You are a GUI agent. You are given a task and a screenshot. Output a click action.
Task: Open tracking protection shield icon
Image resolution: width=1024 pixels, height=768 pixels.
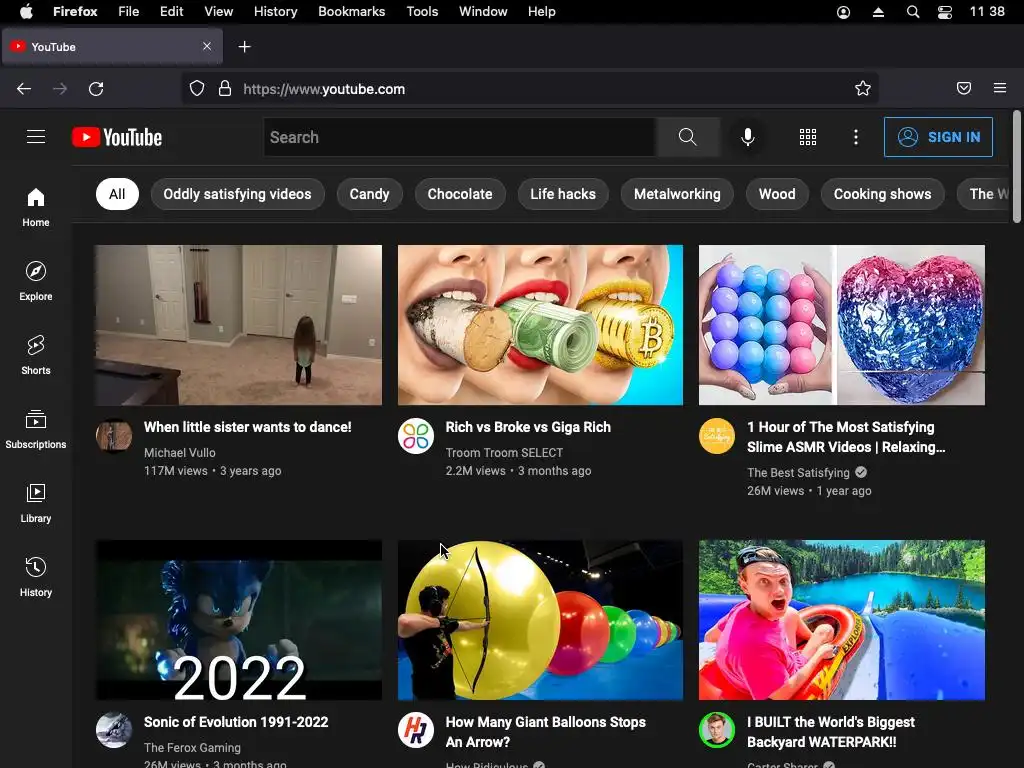pyautogui.click(x=197, y=89)
